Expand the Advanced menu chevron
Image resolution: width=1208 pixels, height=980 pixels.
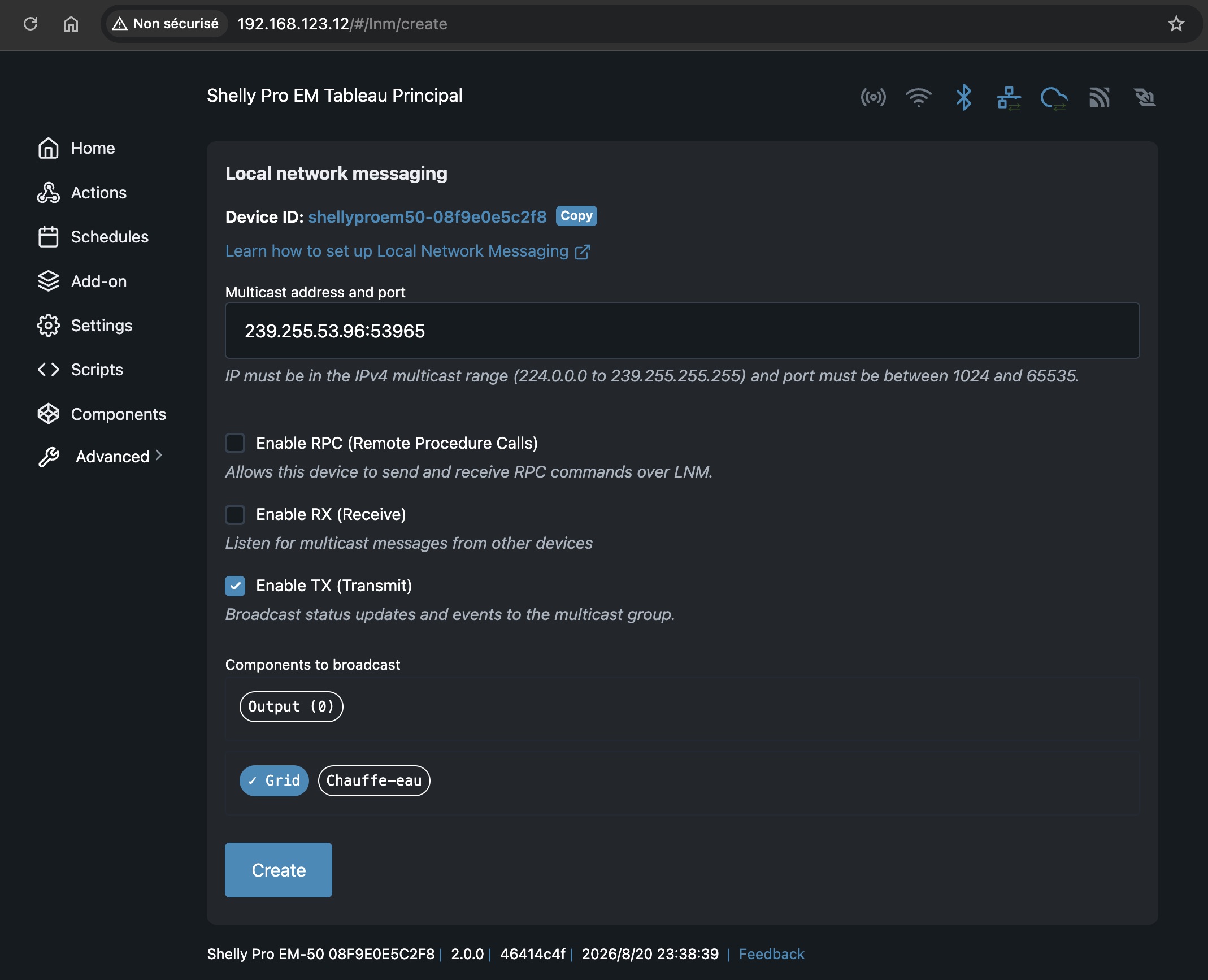[159, 456]
